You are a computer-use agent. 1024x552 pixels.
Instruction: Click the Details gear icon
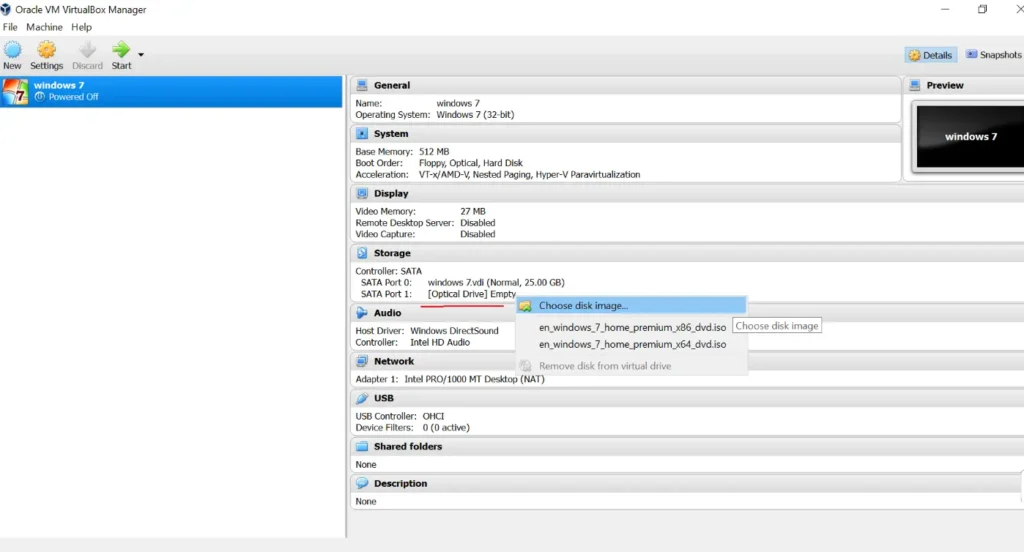(914, 55)
